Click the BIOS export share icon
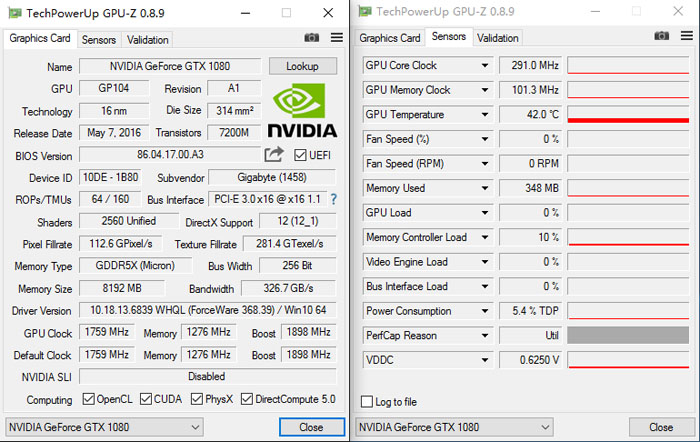Viewport: 700px width, 442px height. pyautogui.click(x=274, y=154)
